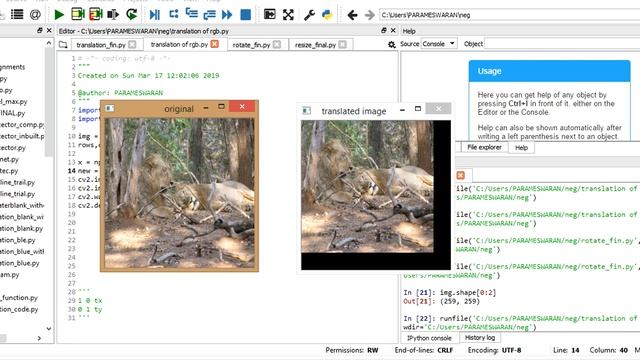Click the working directory path field

pyautogui.click(x=509, y=15)
